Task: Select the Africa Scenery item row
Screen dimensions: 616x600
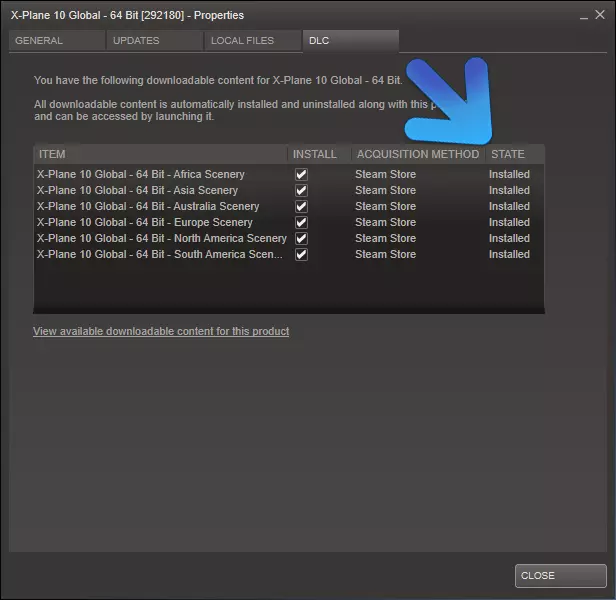Action: click(x=289, y=174)
